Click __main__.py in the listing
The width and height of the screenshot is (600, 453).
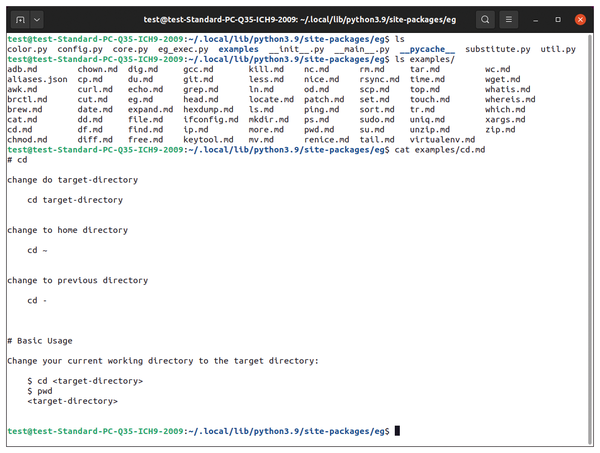pos(362,49)
